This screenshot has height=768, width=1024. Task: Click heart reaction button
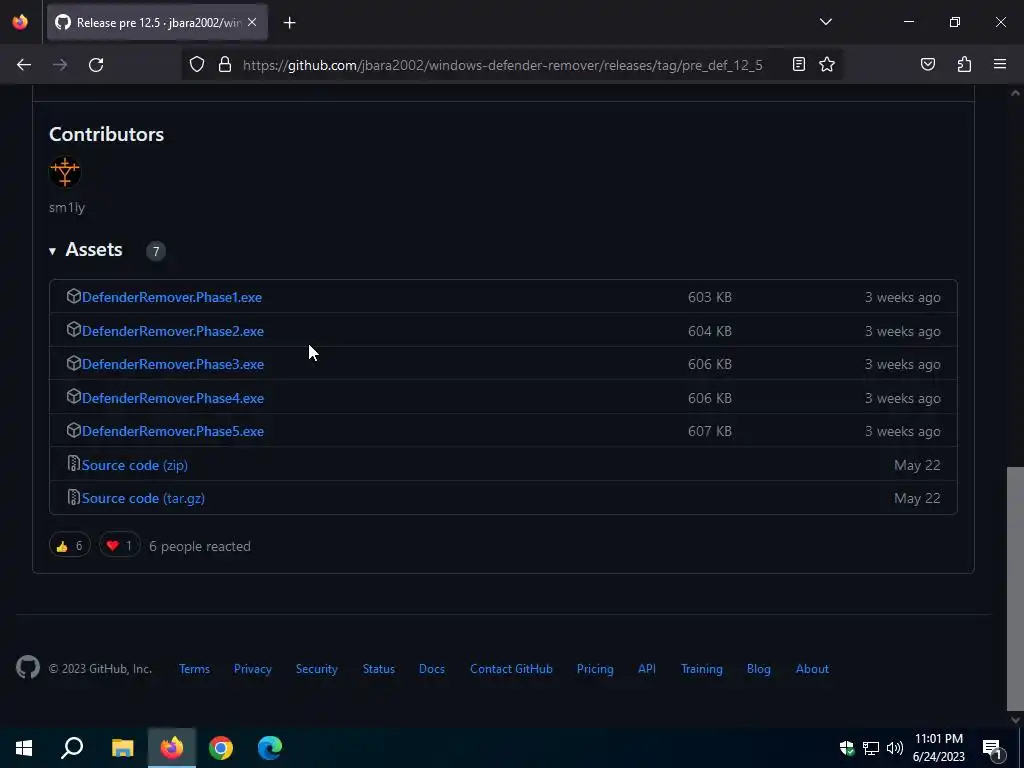tap(120, 546)
